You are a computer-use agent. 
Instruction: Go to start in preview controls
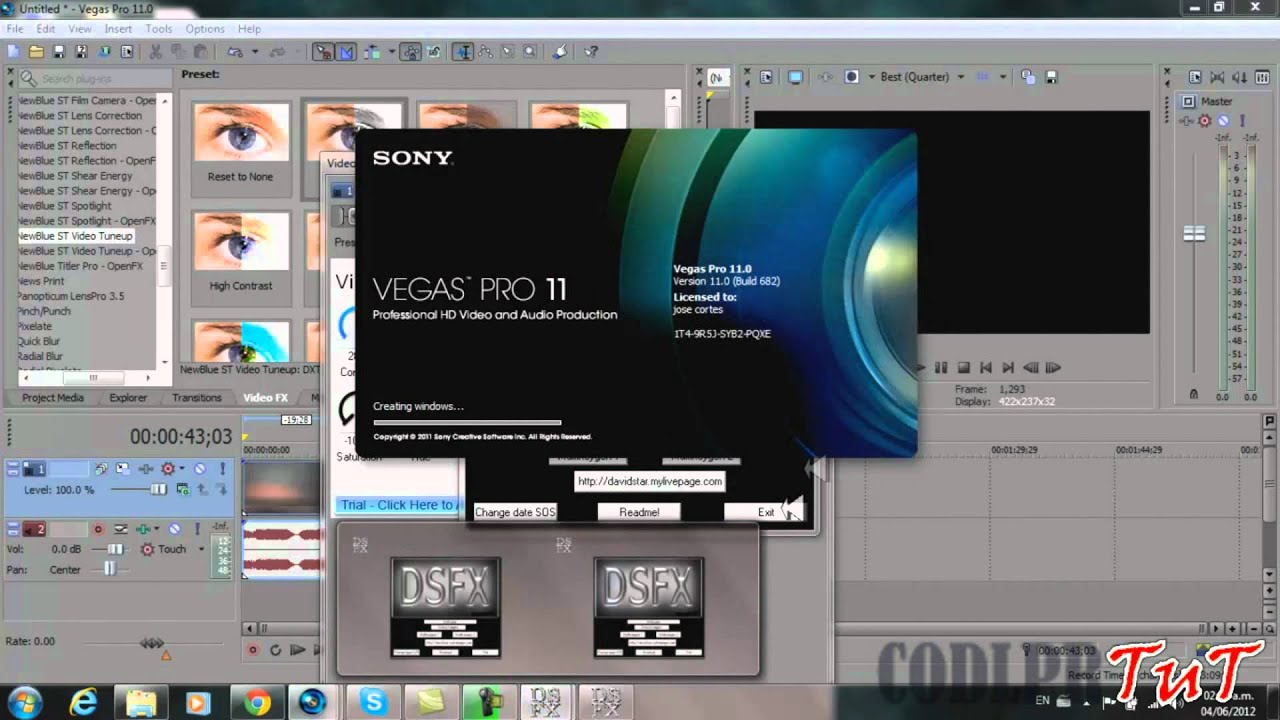(x=986, y=368)
